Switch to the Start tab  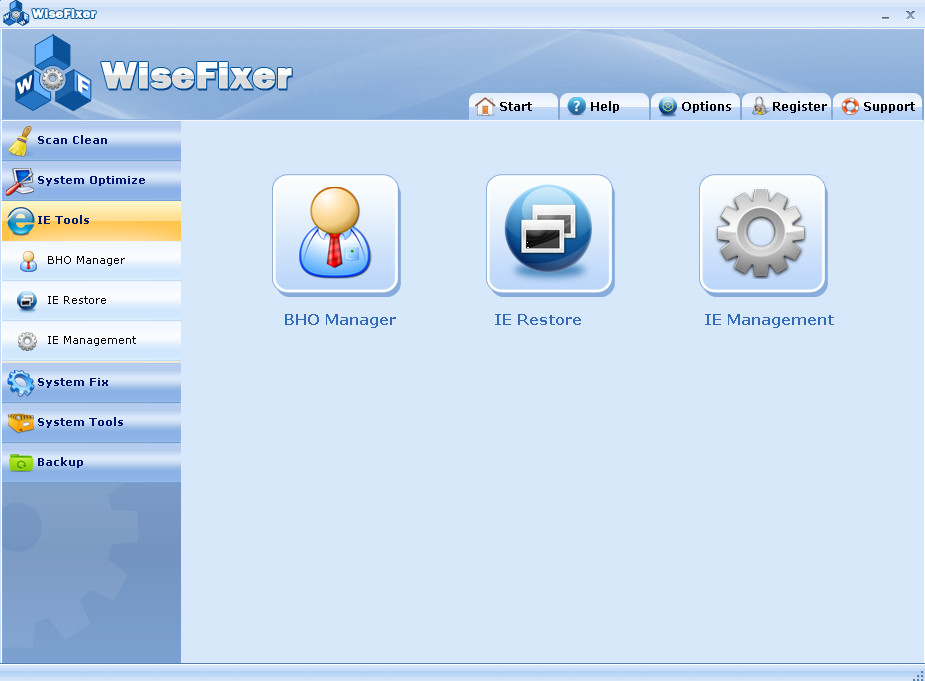click(x=514, y=107)
